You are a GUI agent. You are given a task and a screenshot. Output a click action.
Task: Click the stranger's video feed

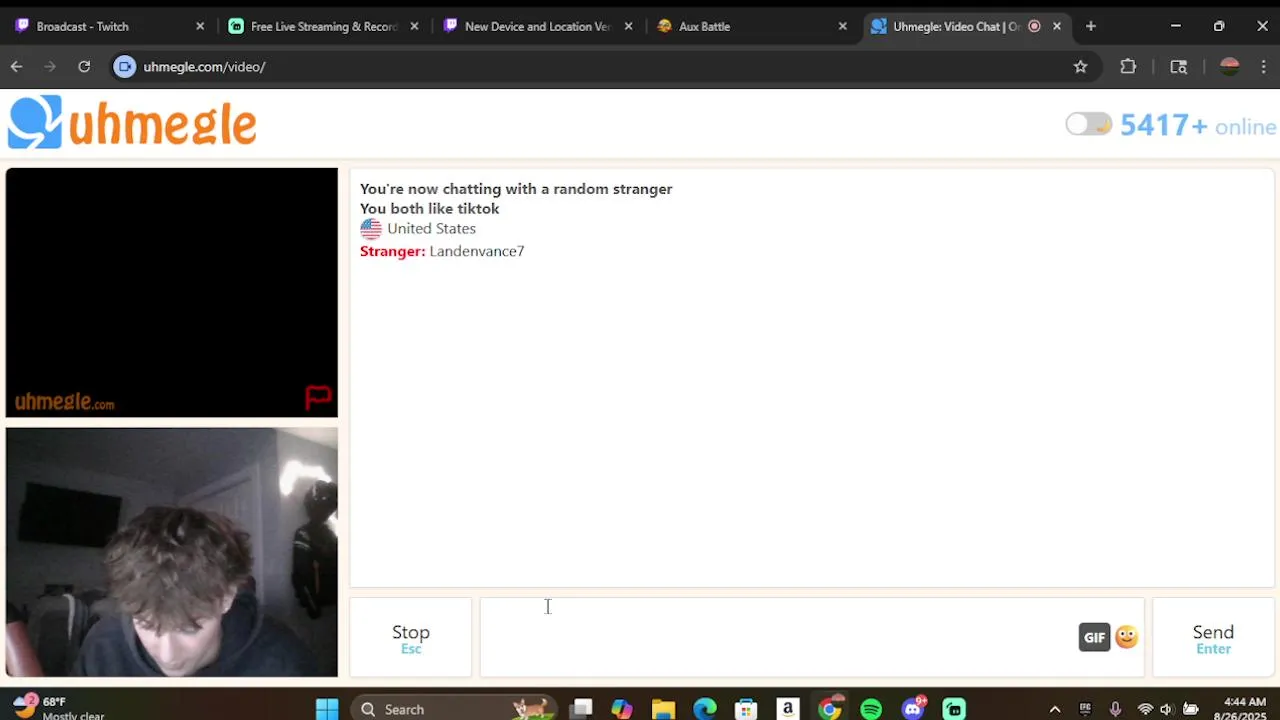point(172,292)
